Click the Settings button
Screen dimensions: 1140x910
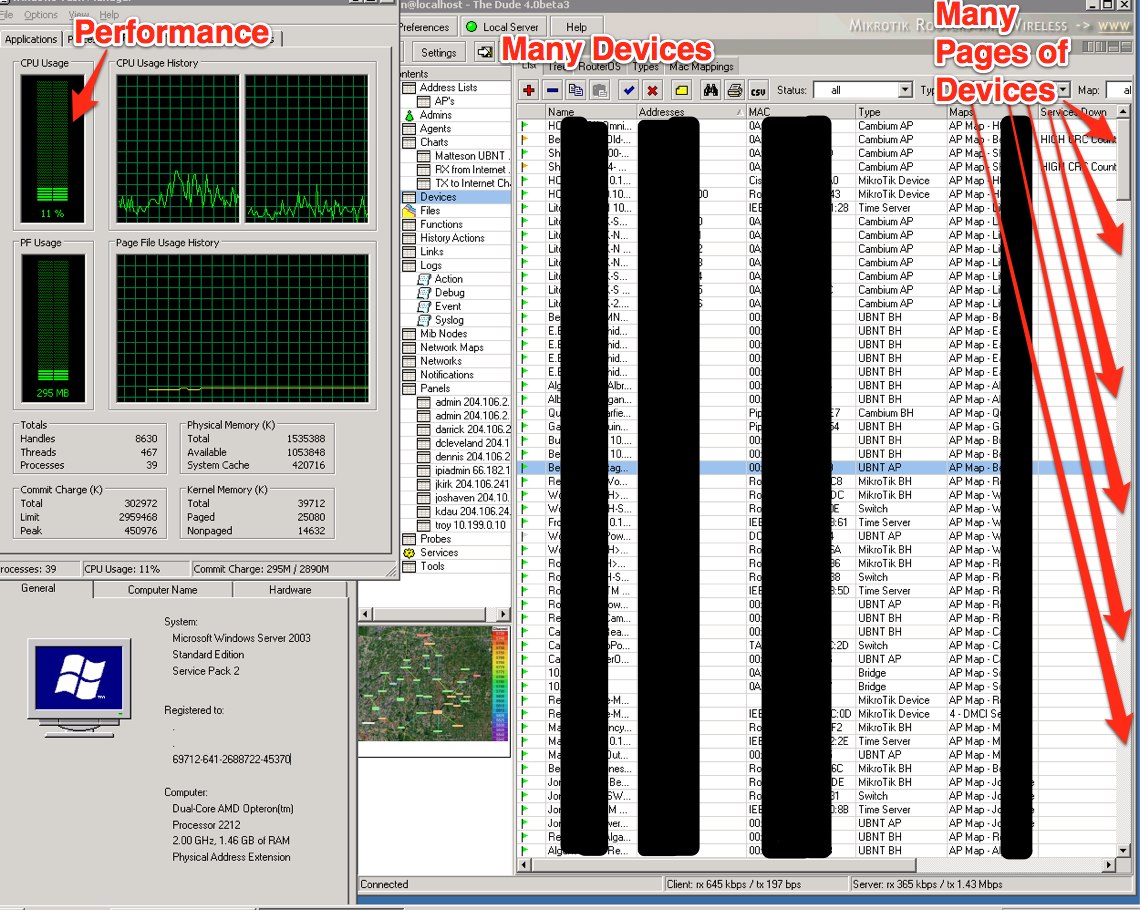[x=438, y=52]
